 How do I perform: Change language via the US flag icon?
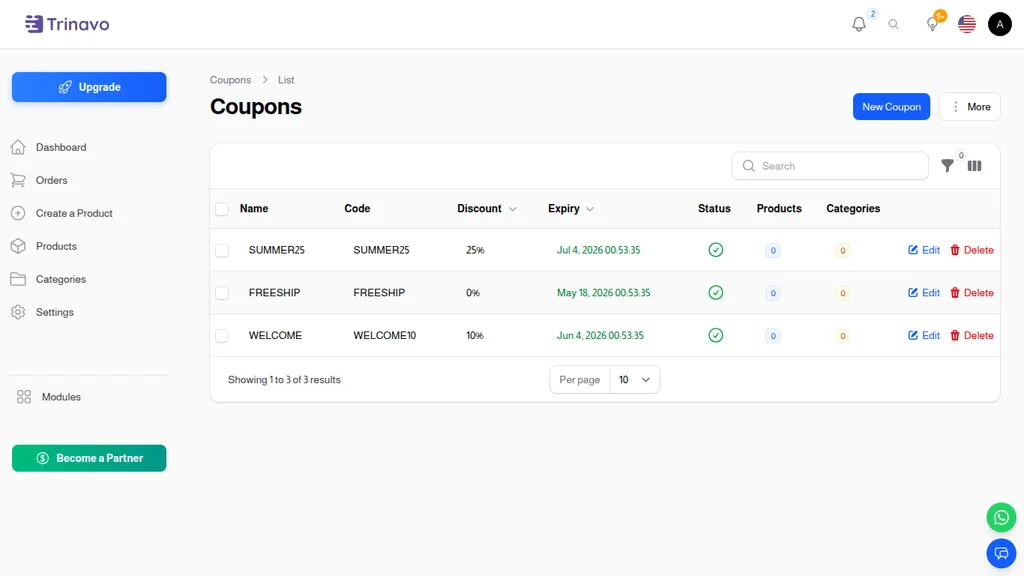point(967,24)
